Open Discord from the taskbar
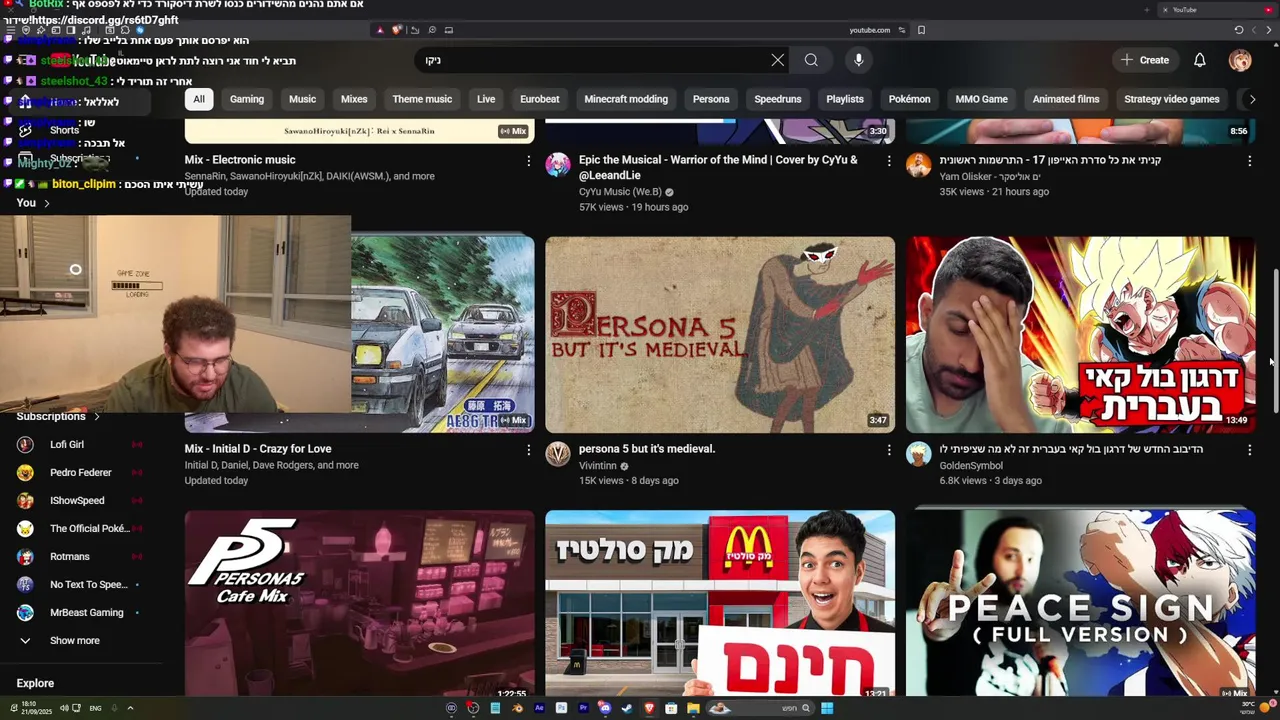 605,708
